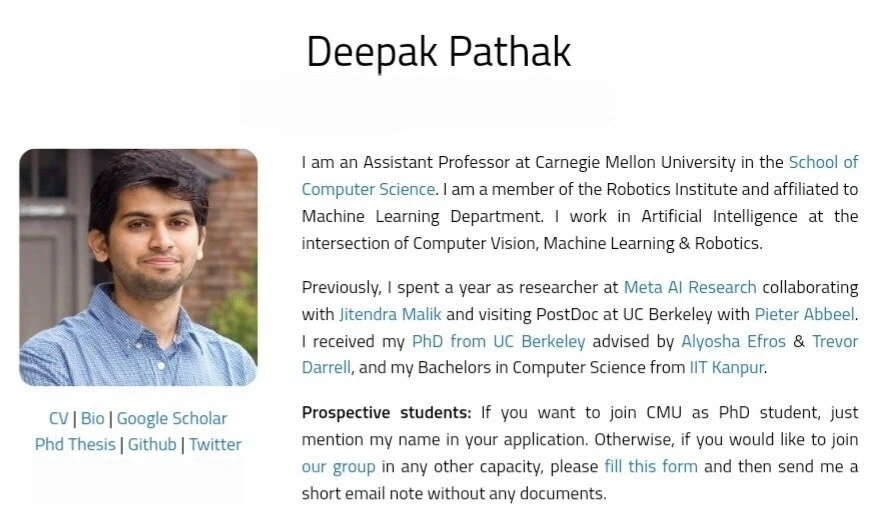
Task: Open the Phd Thesis link
Action: (x=75, y=444)
